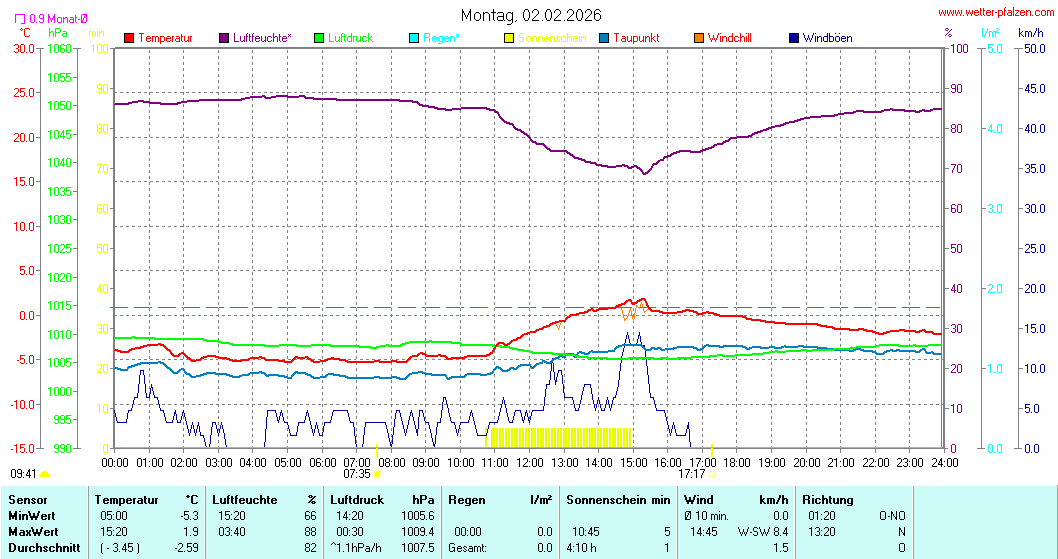Click the red Temperatur legend swatch
The width and height of the screenshot is (1058, 559).
point(129,38)
